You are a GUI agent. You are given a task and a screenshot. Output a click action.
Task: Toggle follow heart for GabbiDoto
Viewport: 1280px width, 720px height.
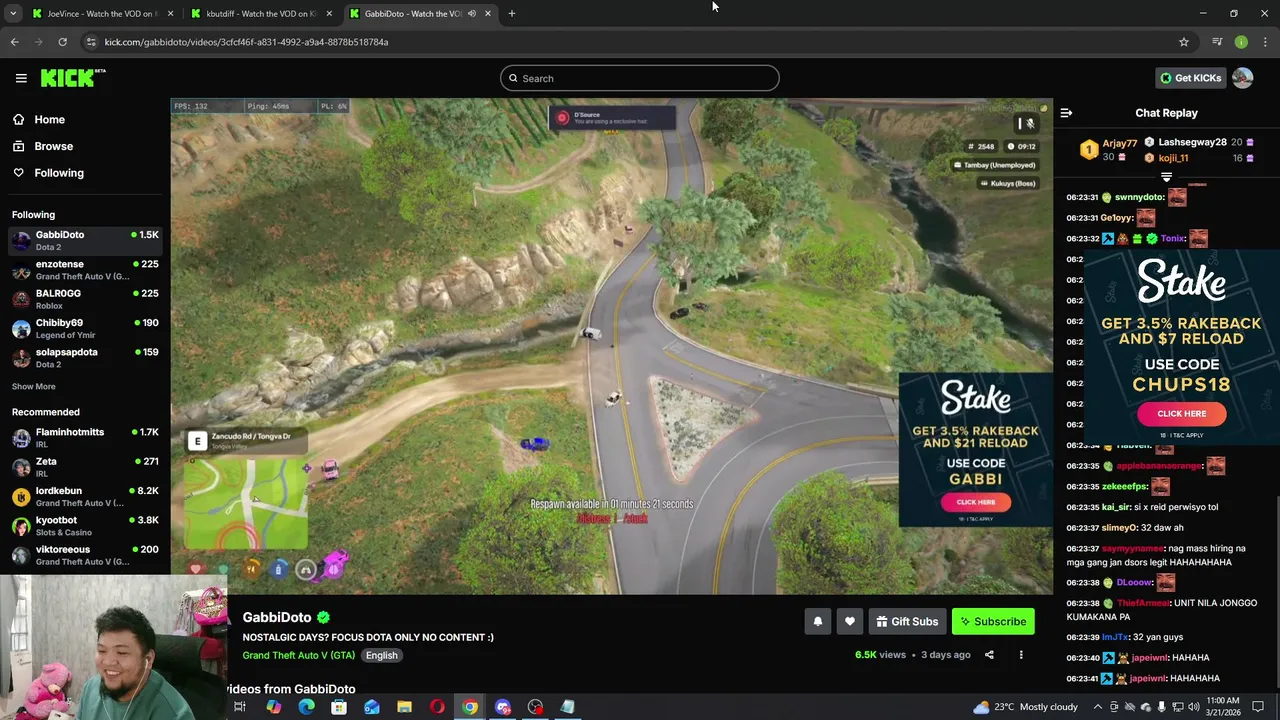point(849,621)
